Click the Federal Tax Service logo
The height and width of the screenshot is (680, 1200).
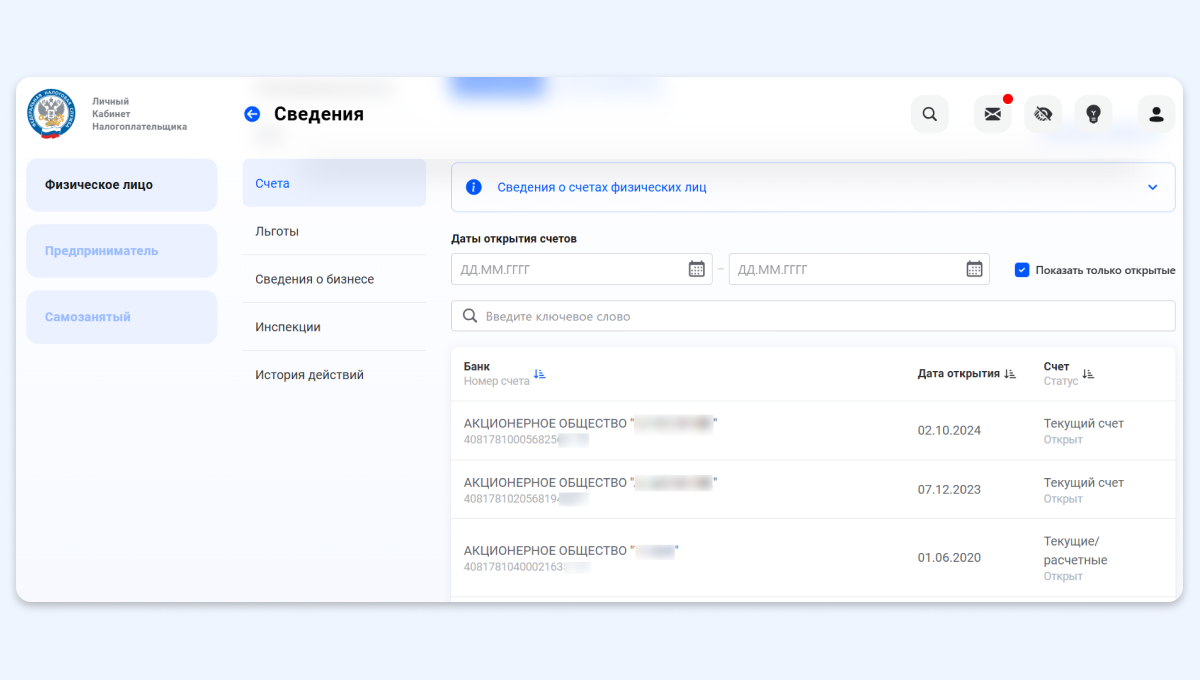click(51, 114)
